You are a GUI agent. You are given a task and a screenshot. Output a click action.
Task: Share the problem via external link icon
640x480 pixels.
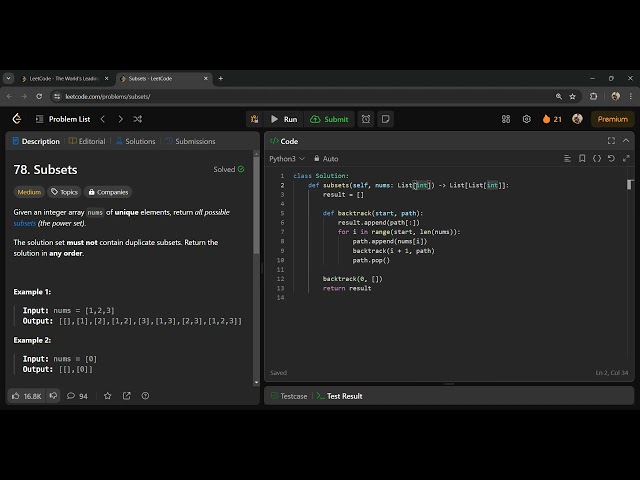pos(127,396)
